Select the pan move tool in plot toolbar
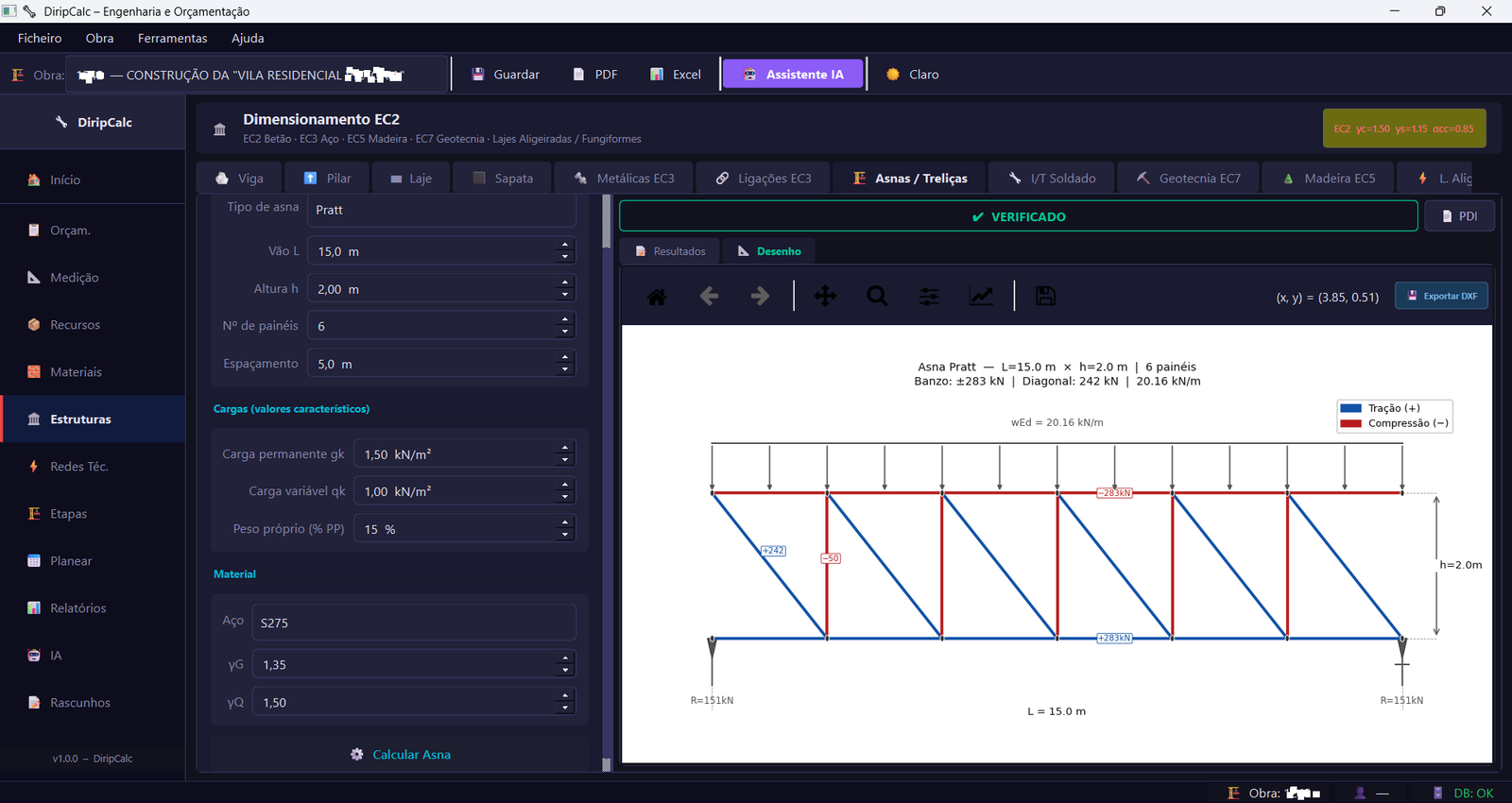The image size is (1512, 803). tap(825, 297)
